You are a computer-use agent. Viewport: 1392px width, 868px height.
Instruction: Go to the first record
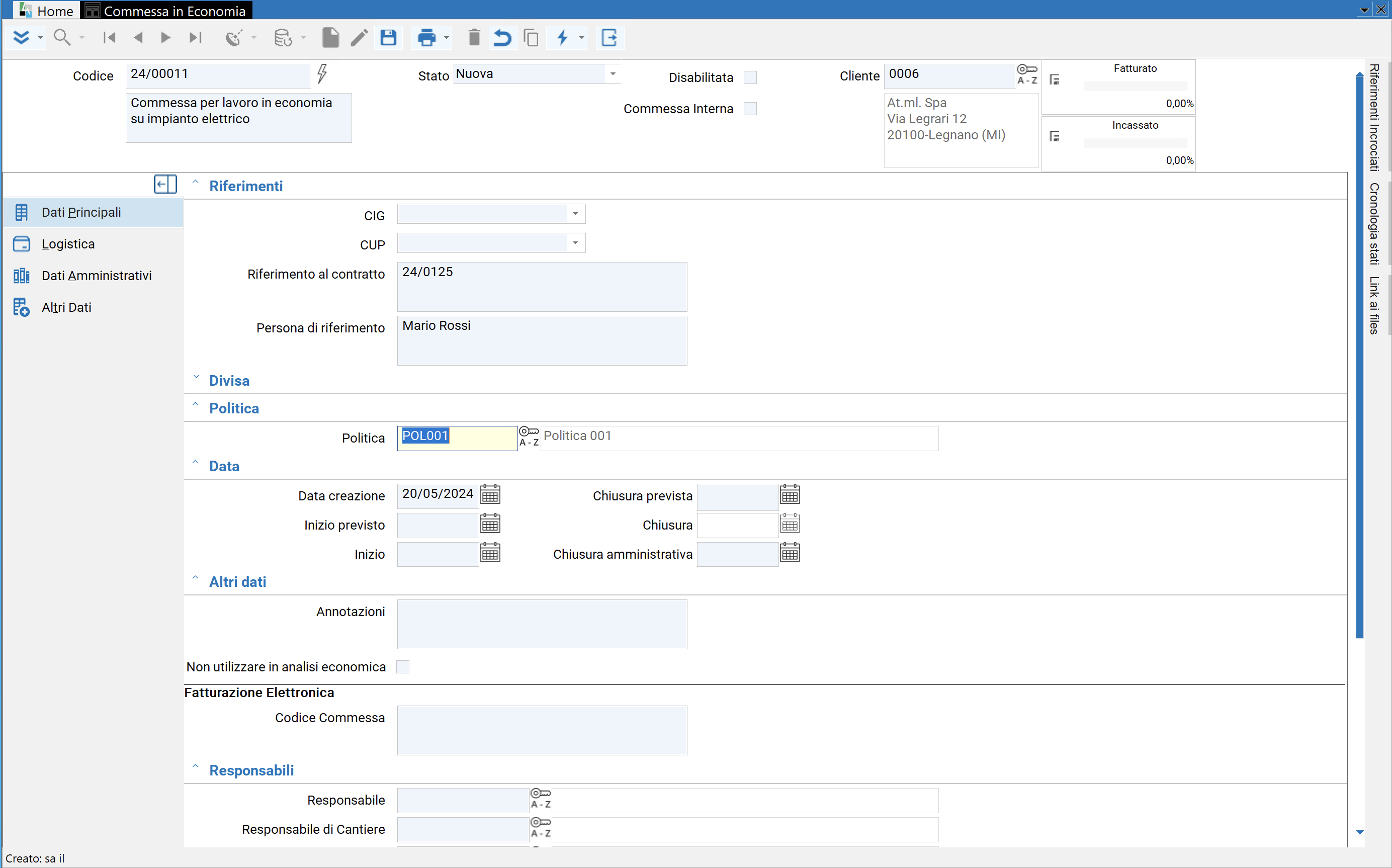[109, 38]
